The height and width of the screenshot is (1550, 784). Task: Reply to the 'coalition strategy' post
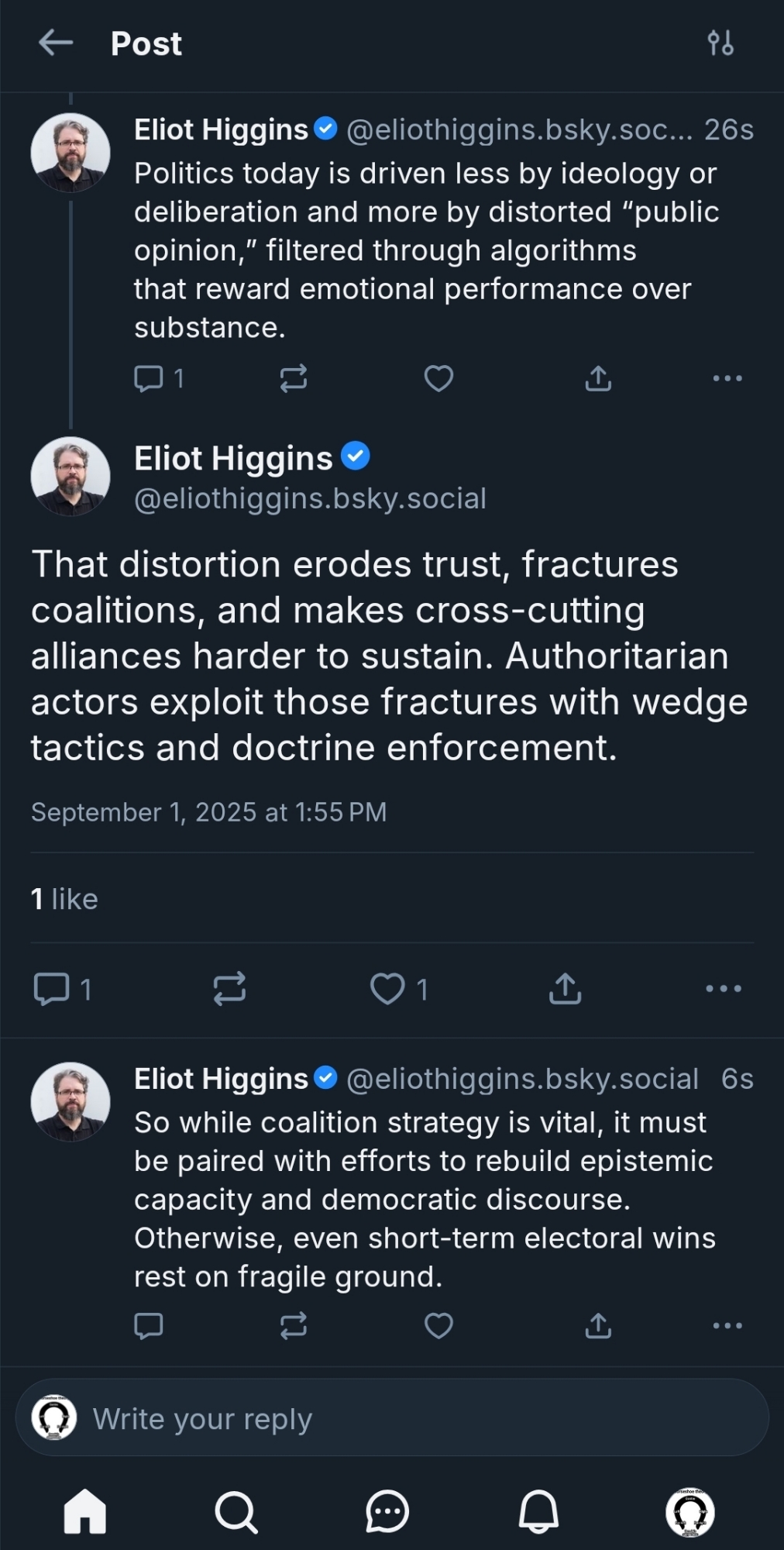149,1326
